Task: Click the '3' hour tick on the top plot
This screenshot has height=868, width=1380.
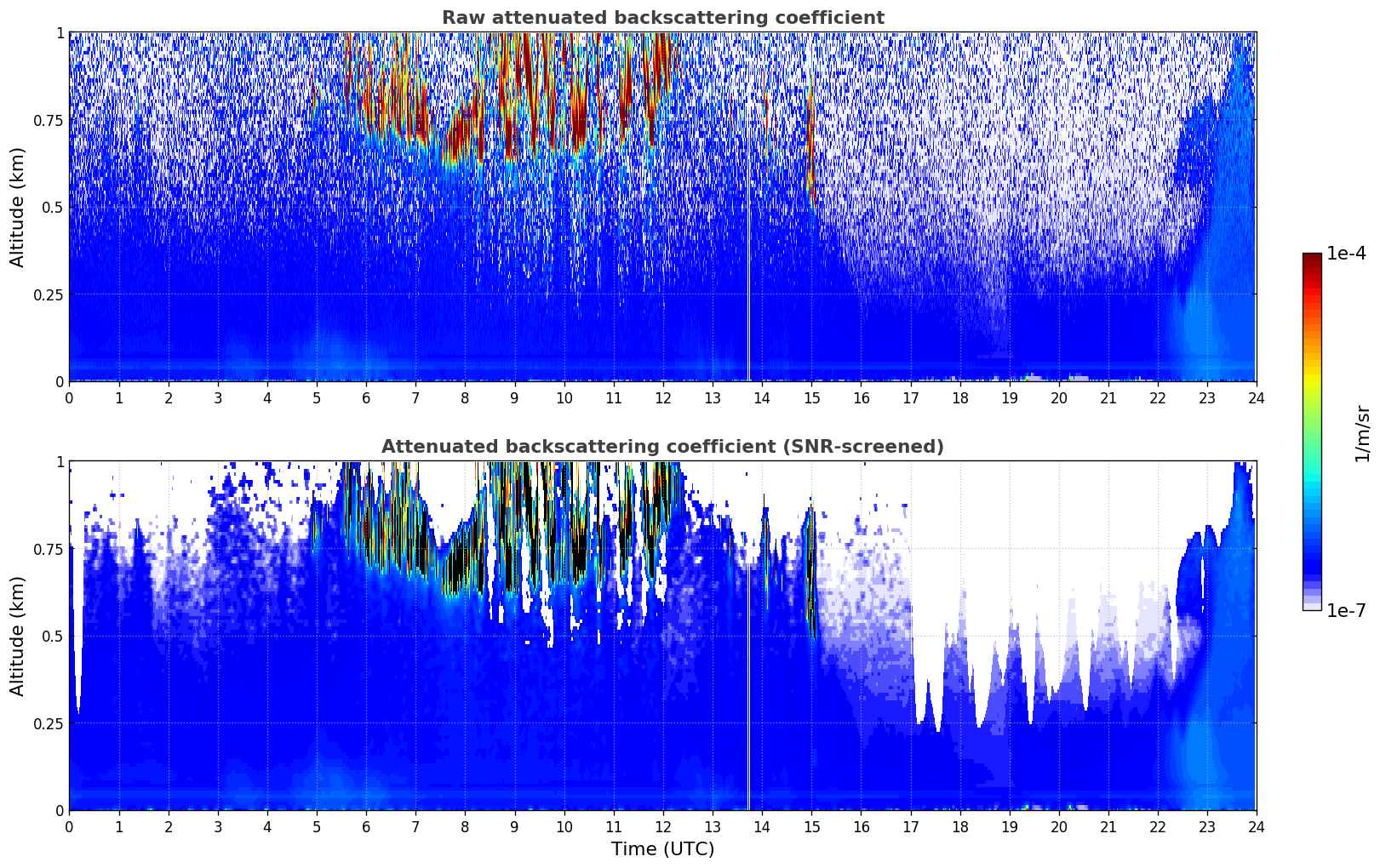Action: pyautogui.click(x=218, y=397)
